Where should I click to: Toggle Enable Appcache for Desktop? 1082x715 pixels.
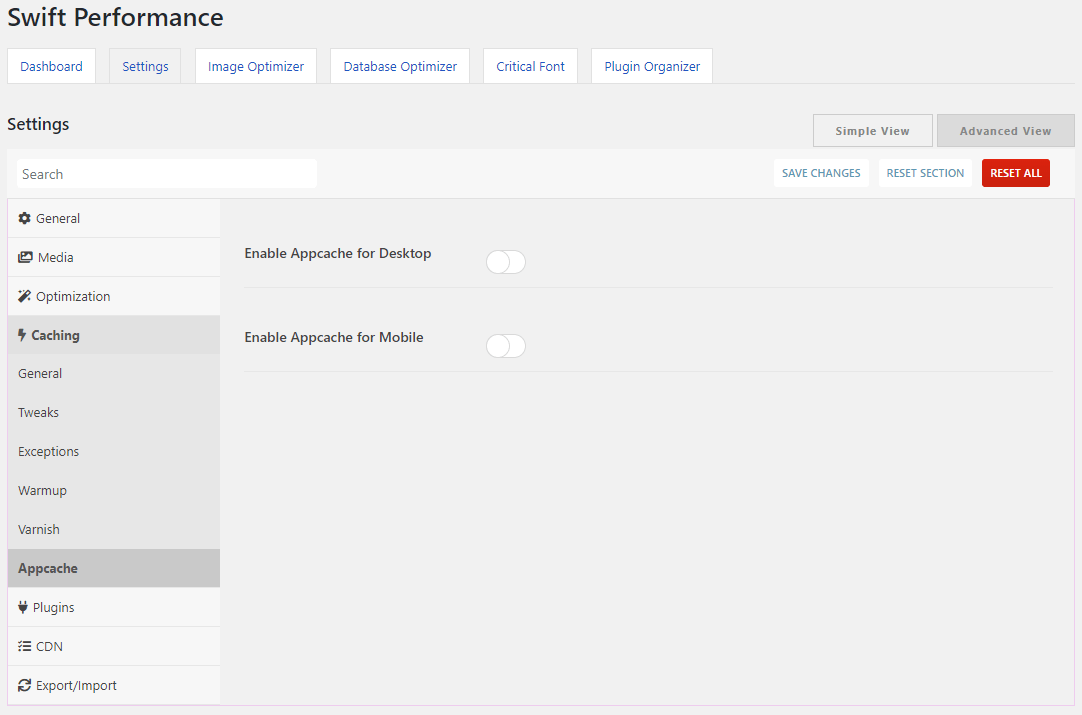coord(506,262)
